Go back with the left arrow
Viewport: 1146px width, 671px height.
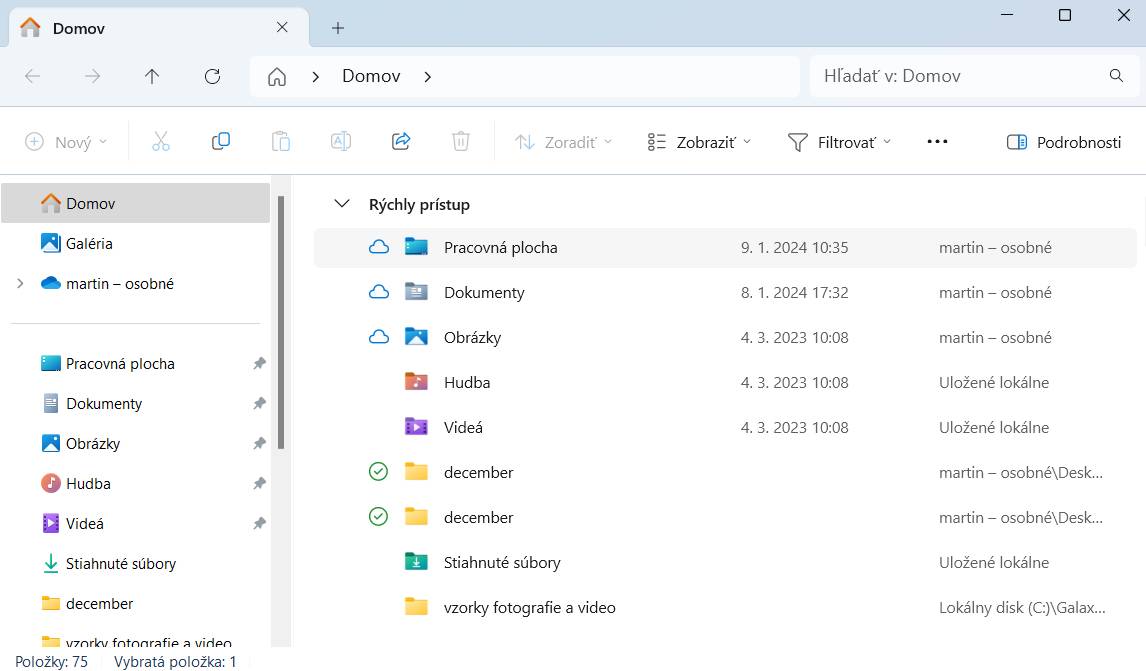pos(32,76)
